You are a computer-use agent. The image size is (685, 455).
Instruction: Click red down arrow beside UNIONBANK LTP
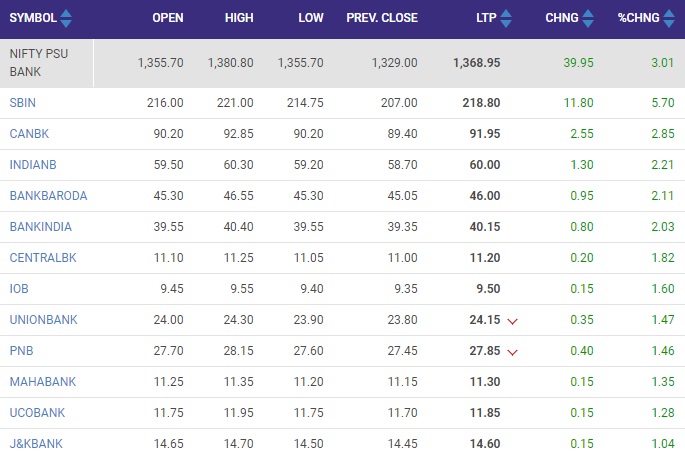tap(512, 321)
